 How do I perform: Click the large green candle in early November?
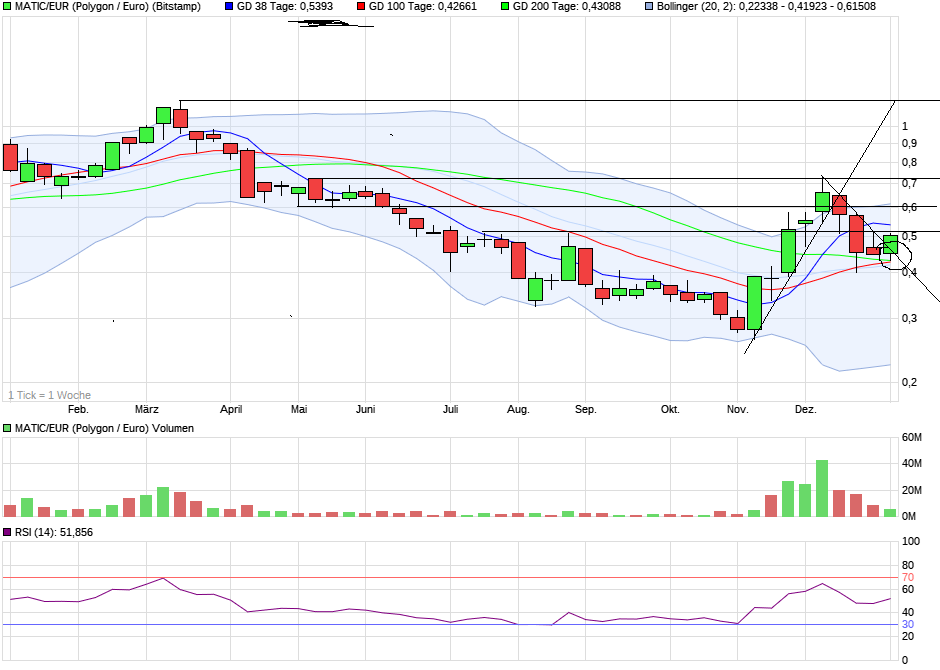point(754,303)
